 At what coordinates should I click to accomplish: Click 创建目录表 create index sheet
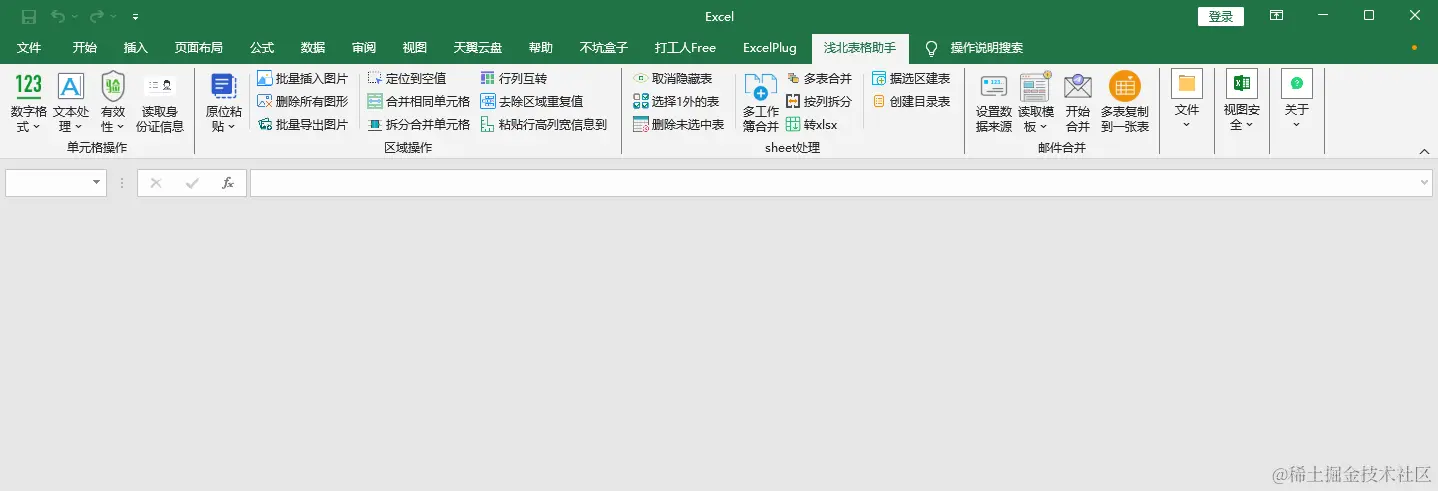click(x=911, y=101)
